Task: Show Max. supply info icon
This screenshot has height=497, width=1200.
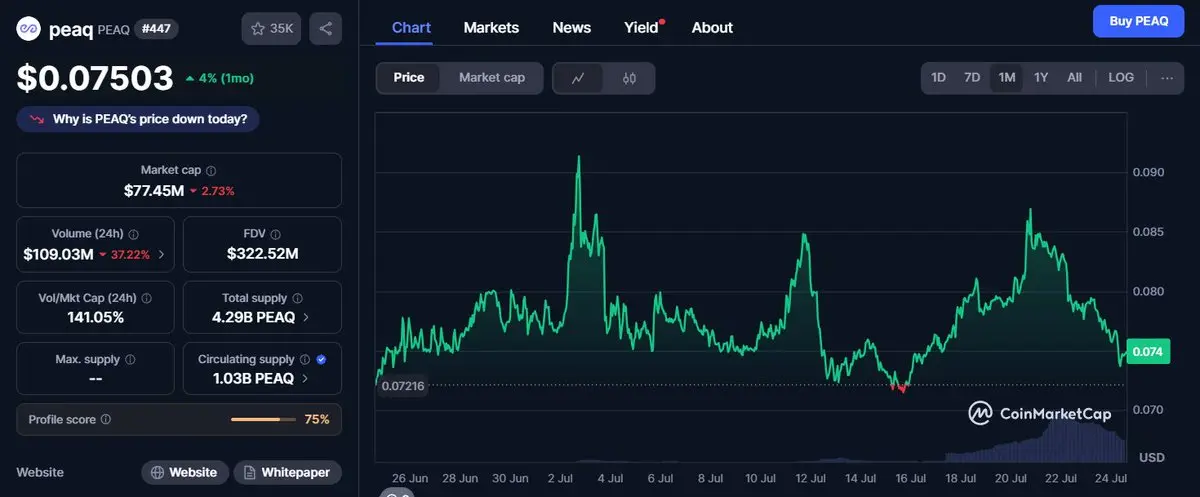Action: coord(130,359)
